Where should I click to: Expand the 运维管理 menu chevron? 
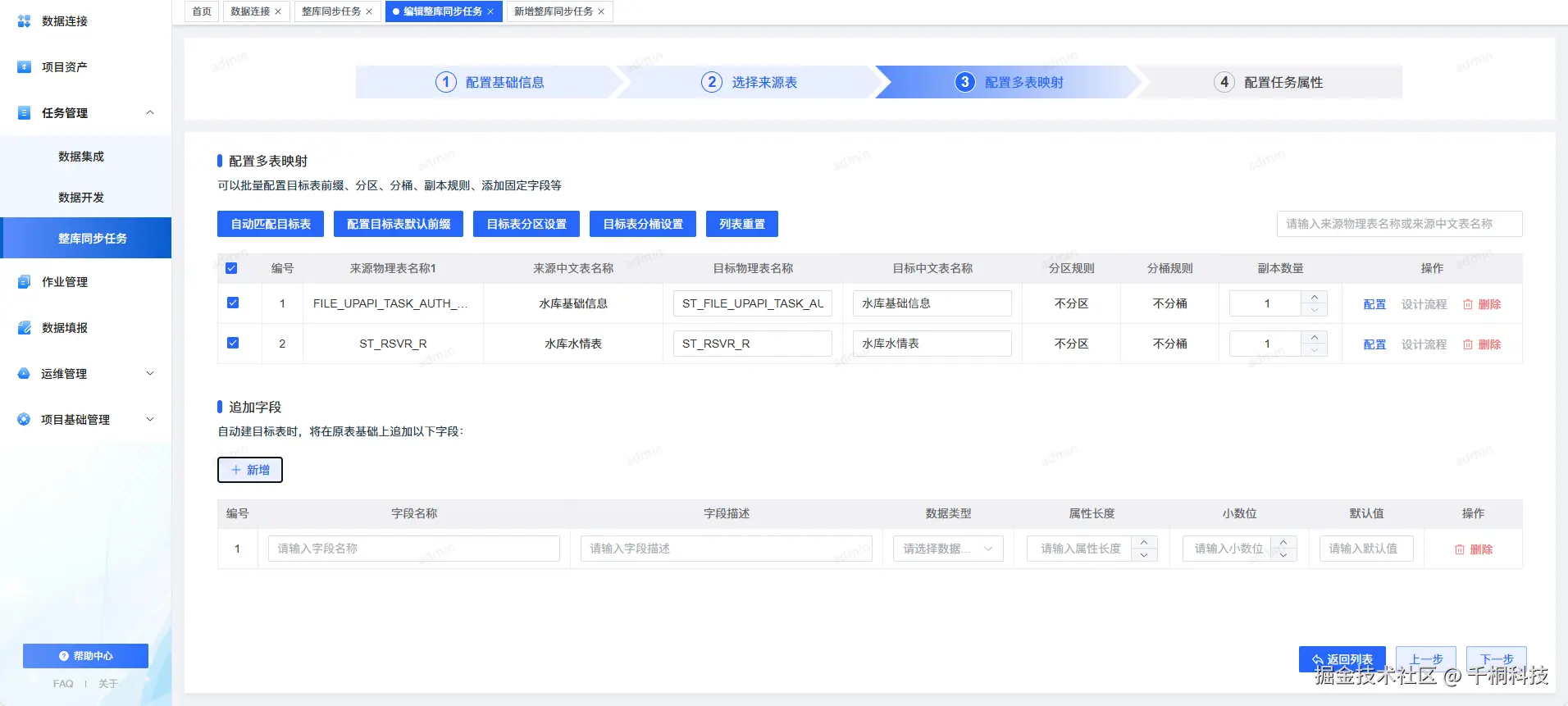[x=150, y=373]
